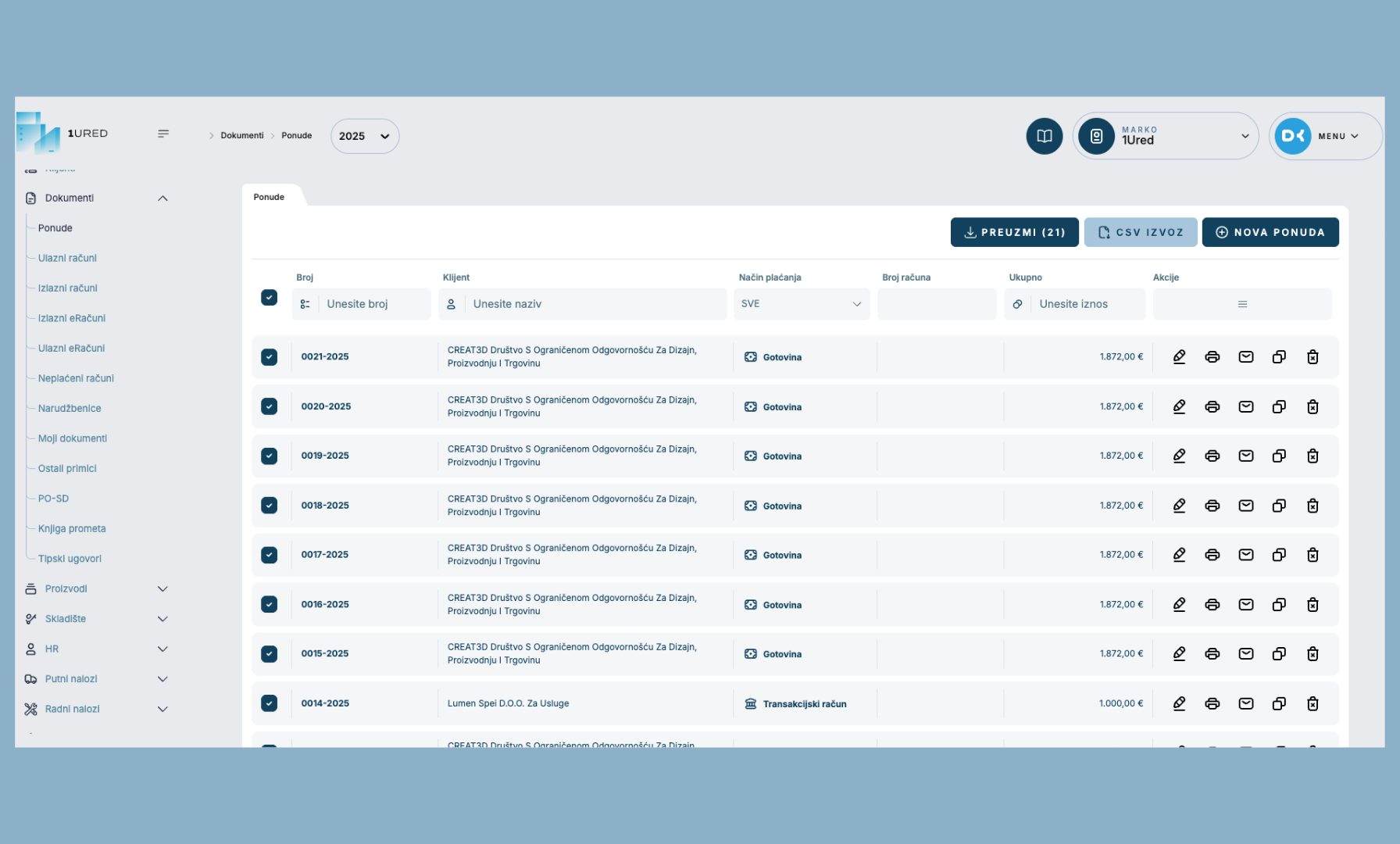Open the book documentation icon in header

(1044, 136)
